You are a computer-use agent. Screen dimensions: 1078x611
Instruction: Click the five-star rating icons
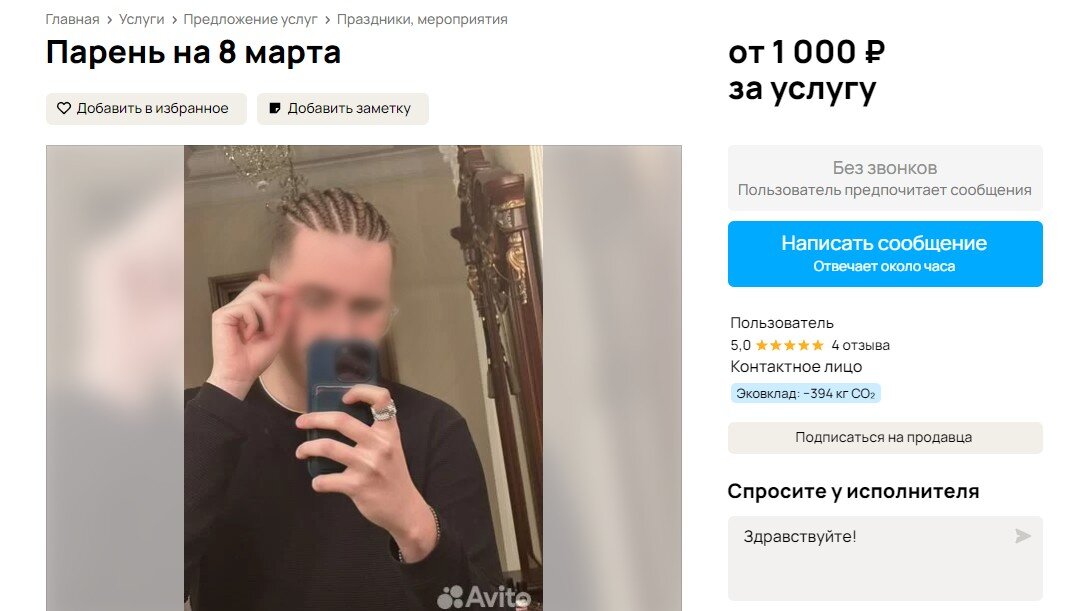789,345
